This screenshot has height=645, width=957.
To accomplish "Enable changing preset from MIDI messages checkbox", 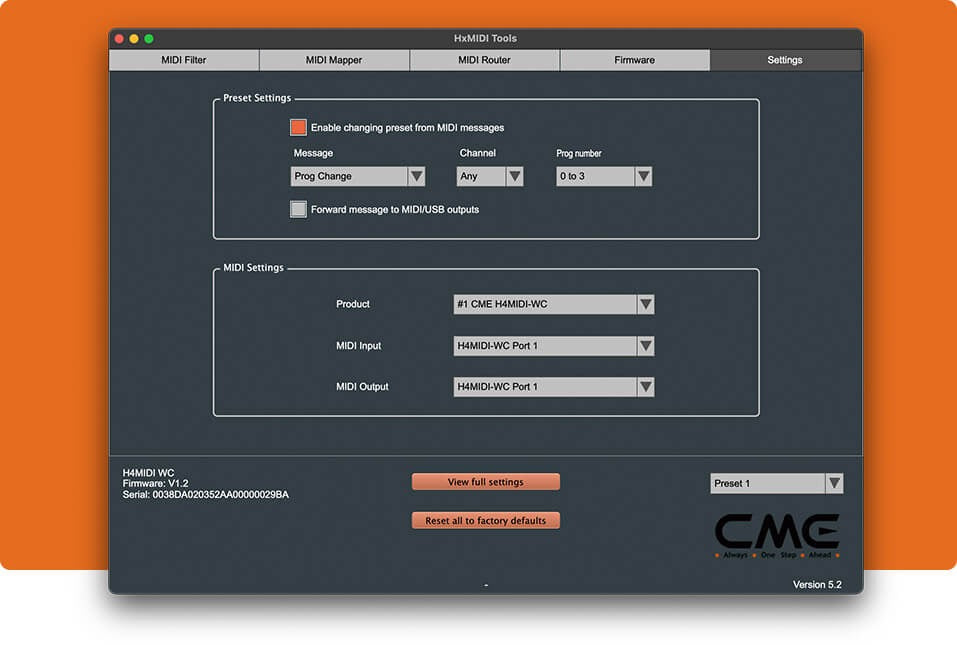I will coord(298,128).
